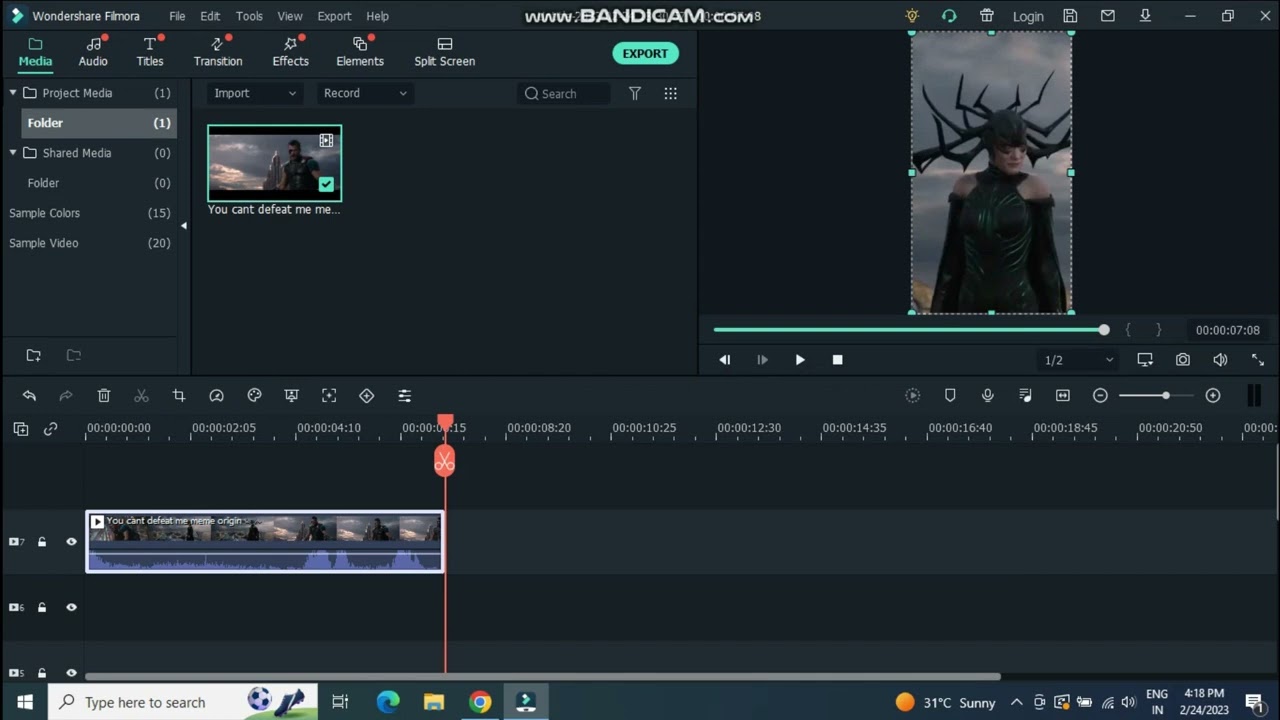Switch media to grid view icon
1280x720 pixels.
[x=671, y=93]
